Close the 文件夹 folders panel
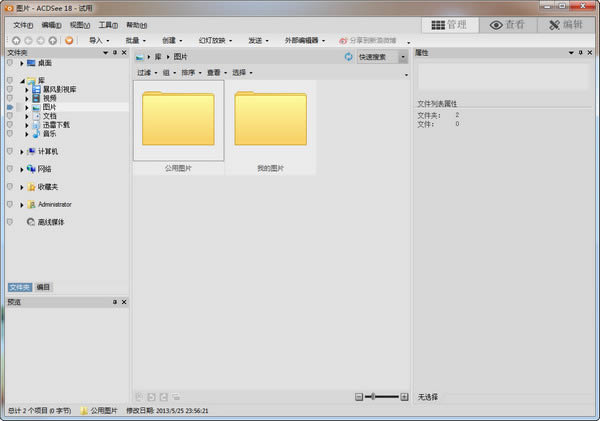Screen dimensions: 600x421 (124, 52)
